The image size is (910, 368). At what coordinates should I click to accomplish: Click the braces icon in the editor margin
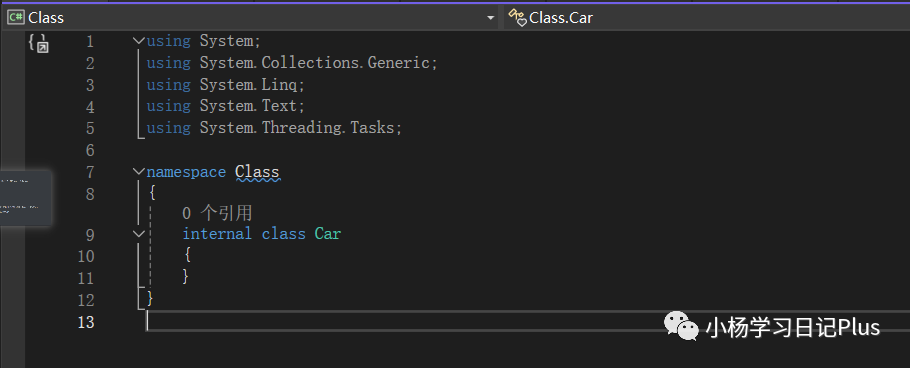38,43
